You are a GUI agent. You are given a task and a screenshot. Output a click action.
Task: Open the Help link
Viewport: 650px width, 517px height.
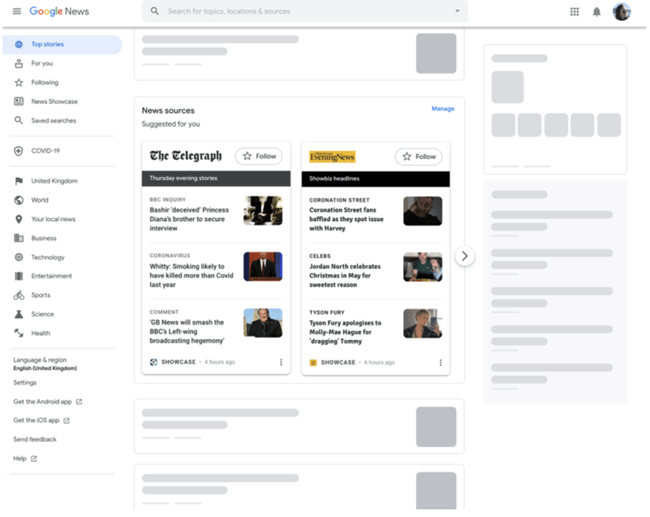pyautogui.click(x=25, y=459)
